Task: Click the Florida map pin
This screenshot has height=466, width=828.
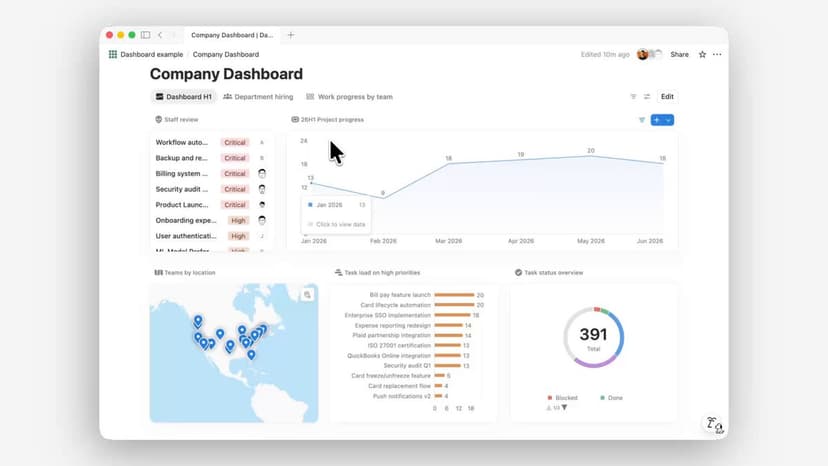Action: [x=251, y=354]
